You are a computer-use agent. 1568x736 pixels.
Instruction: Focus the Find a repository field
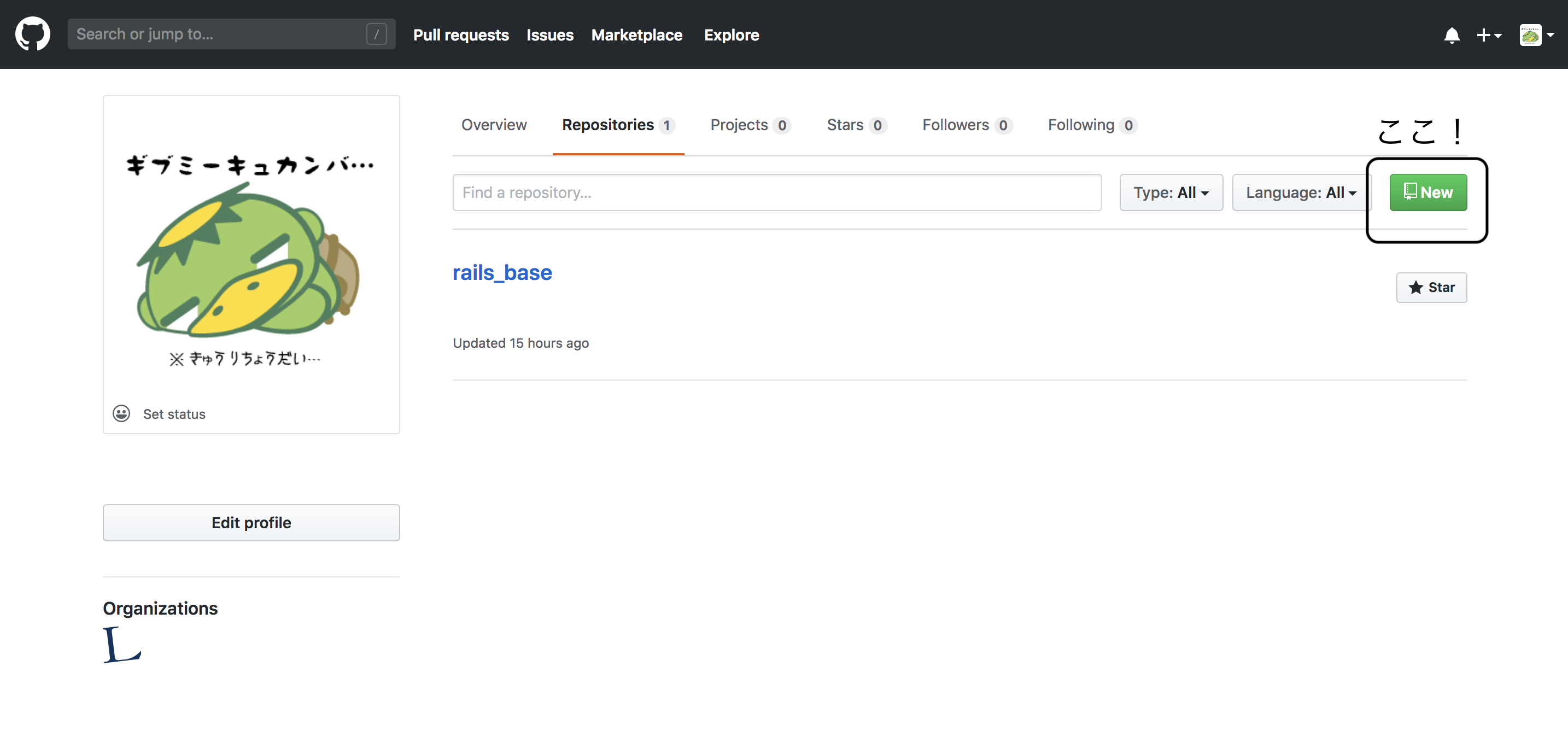pos(777,192)
